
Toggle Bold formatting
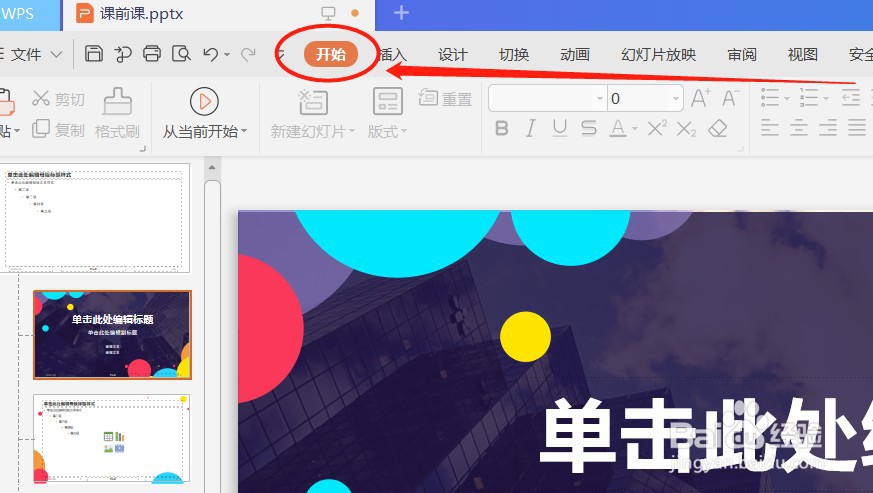[502, 129]
